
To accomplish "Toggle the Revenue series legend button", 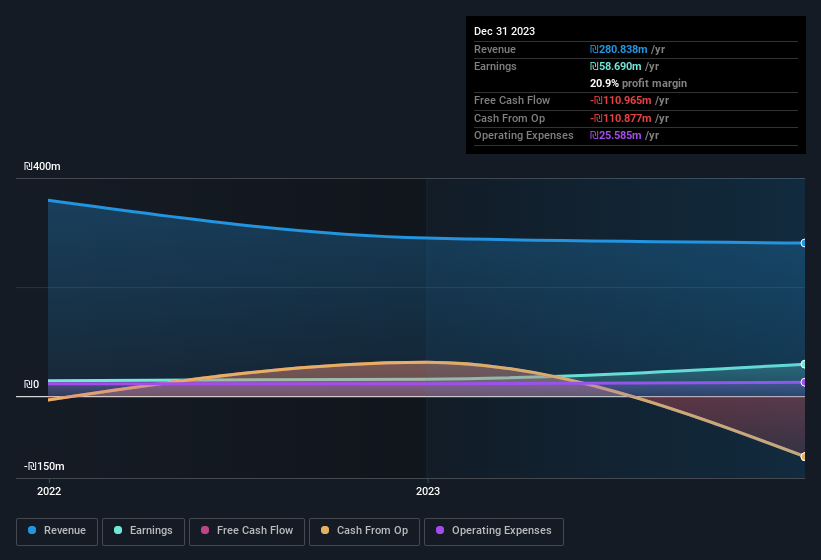I will click(x=57, y=531).
